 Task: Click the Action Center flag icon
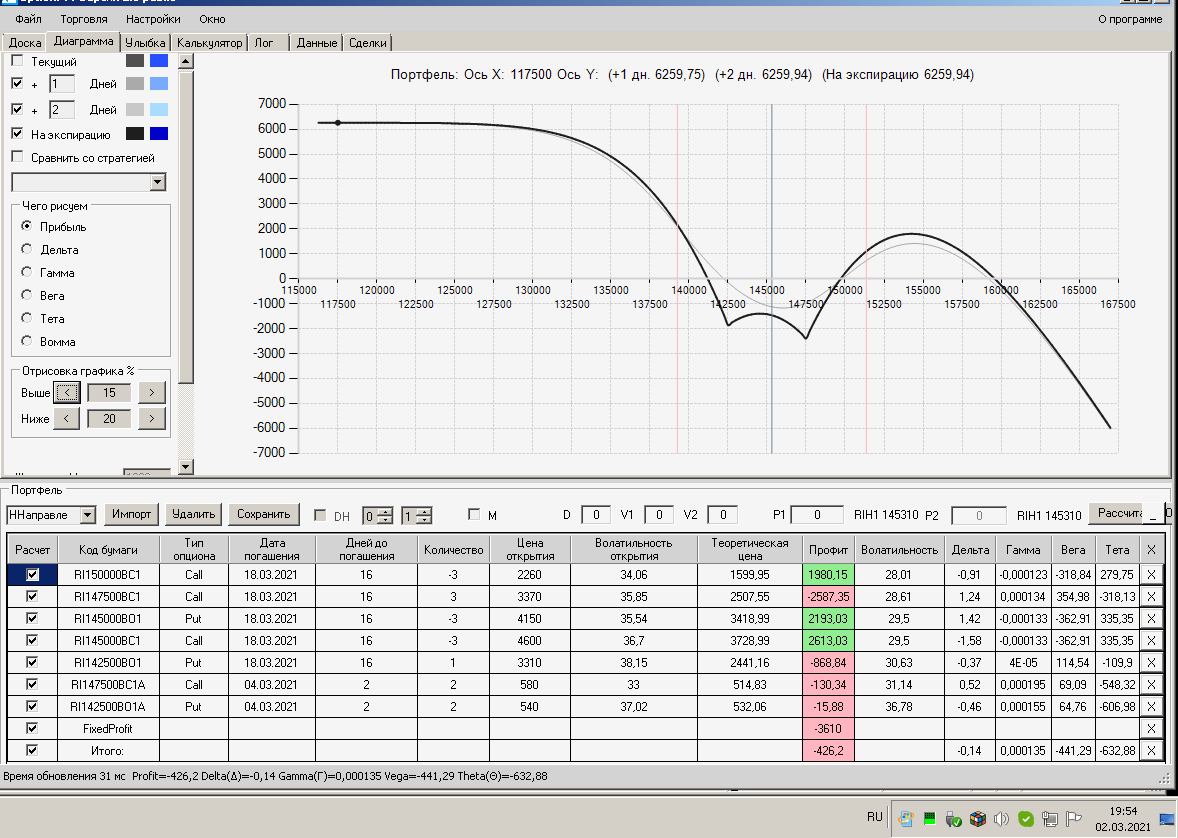pyautogui.click(x=1074, y=818)
